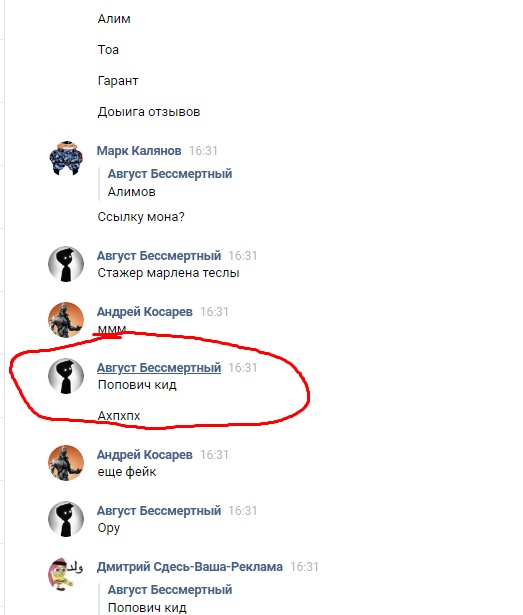Open Август Бессмертный name above 'Стажер марлена теслы'
Viewport: 523px width, 615px height.
click(159, 256)
